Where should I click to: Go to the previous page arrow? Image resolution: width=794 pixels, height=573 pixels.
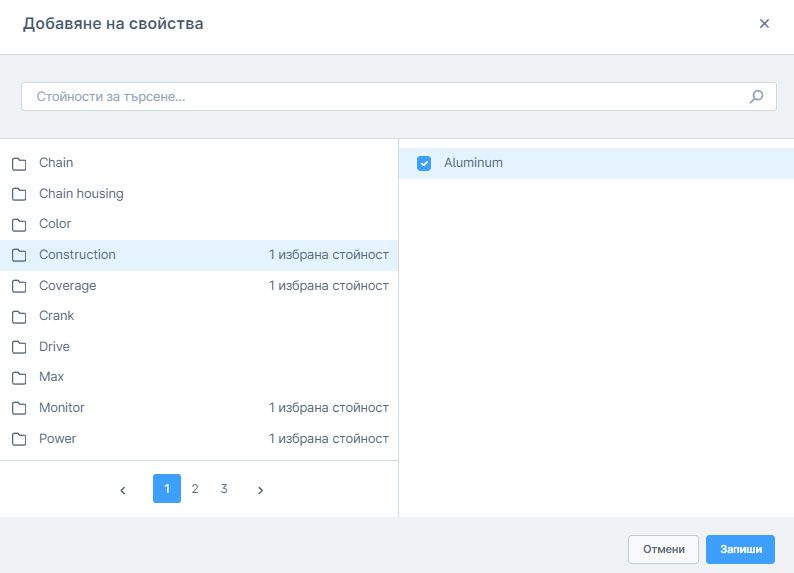tap(123, 490)
